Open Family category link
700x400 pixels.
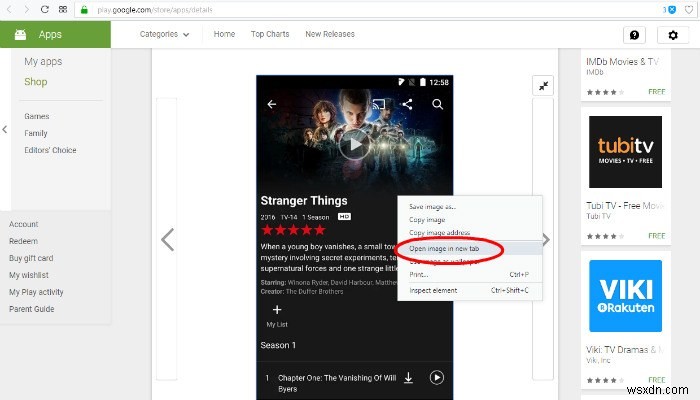point(36,133)
